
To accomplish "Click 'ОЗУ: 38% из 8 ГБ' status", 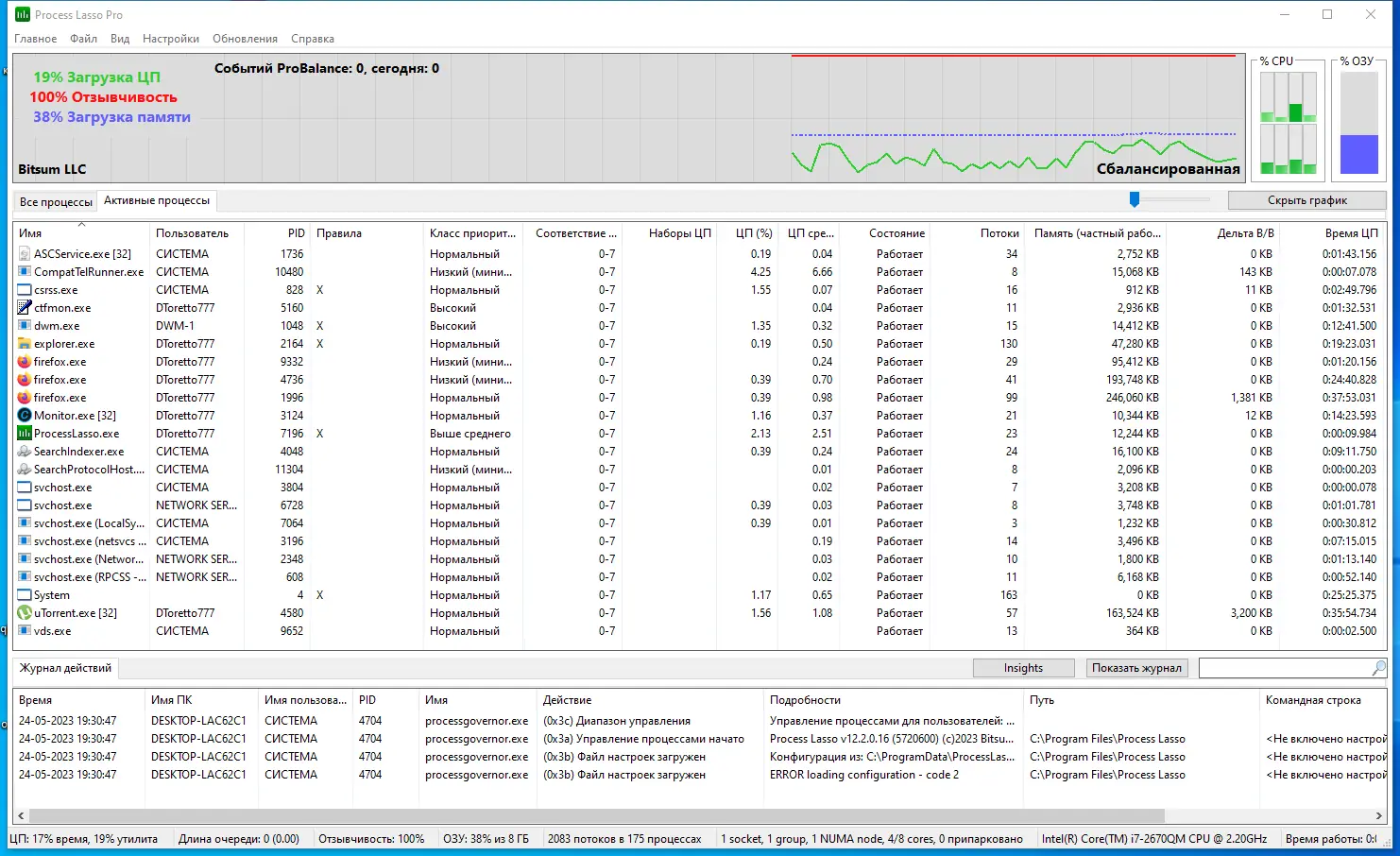I will [486, 839].
